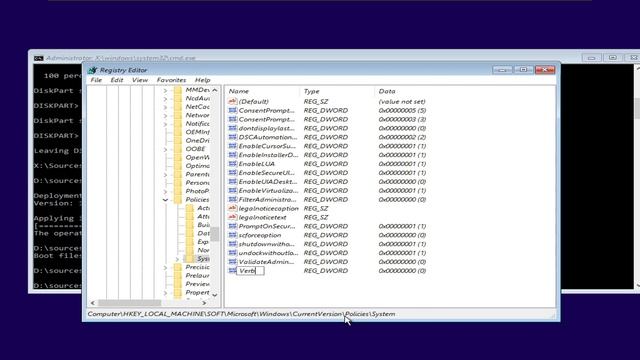Select the legalnoticecaption string icon

point(233,209)
